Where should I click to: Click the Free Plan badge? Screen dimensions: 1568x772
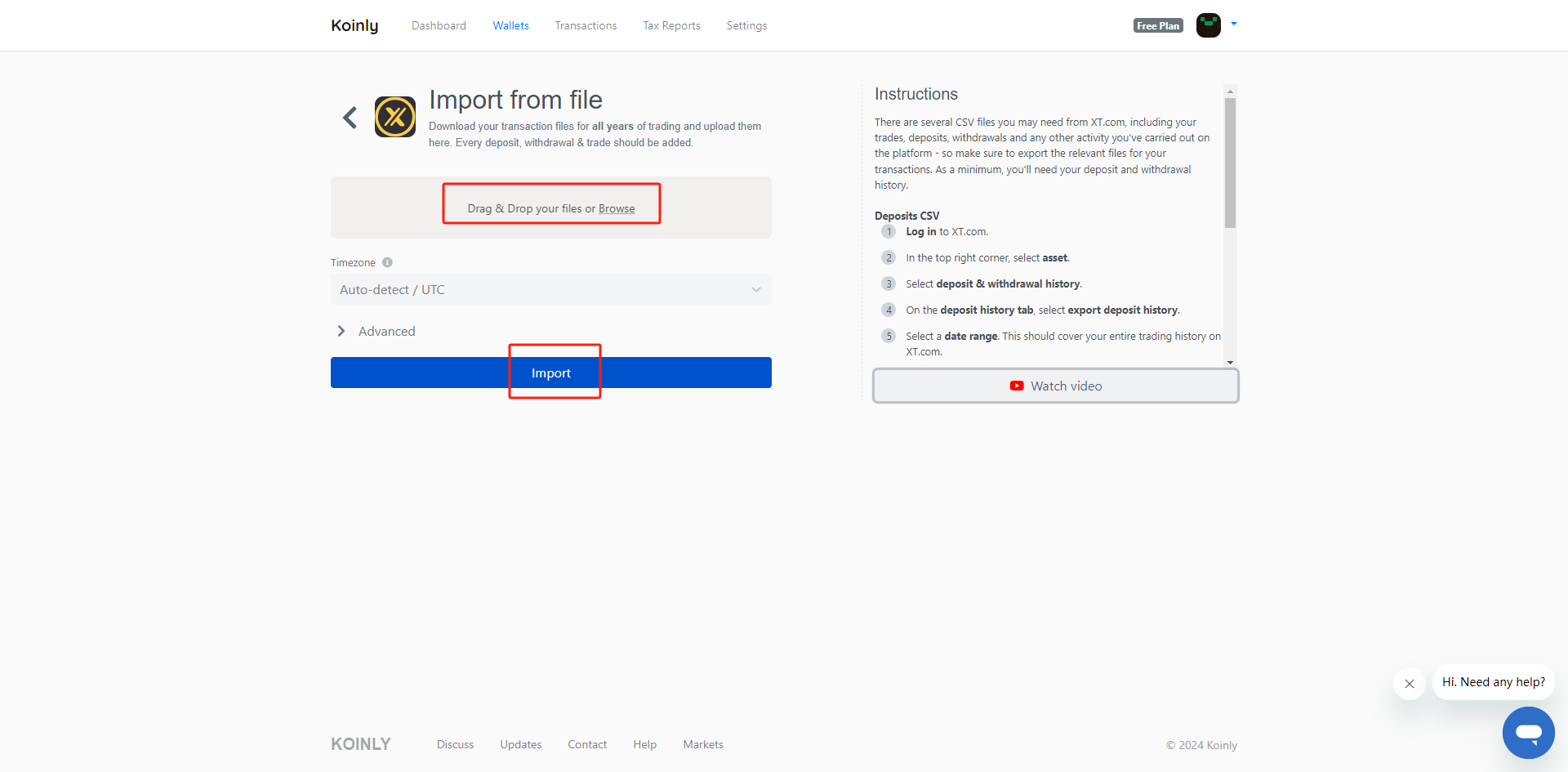(x=1158, y=25)
